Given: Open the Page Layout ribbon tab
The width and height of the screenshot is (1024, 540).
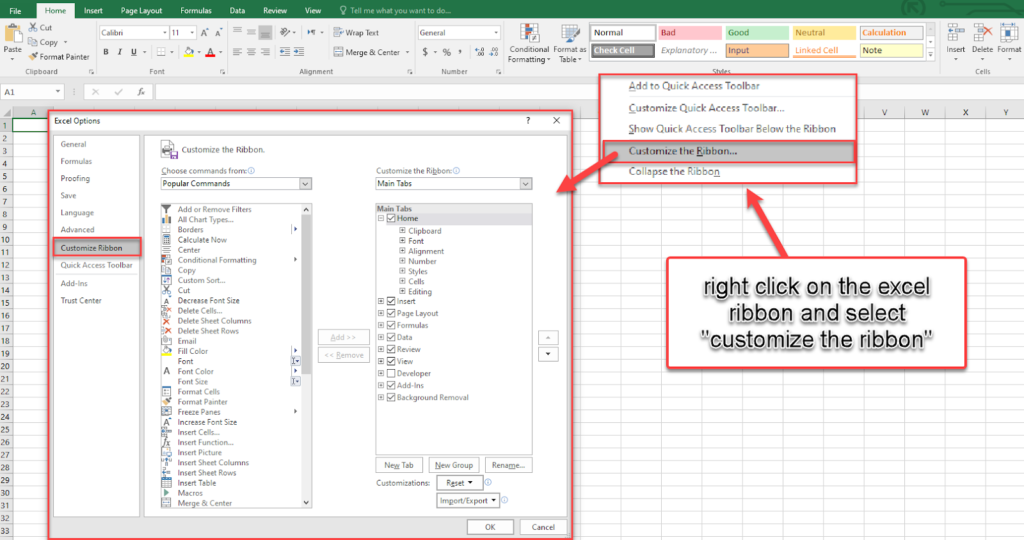Looking at the screenshot, I should [x=141, y=10].
